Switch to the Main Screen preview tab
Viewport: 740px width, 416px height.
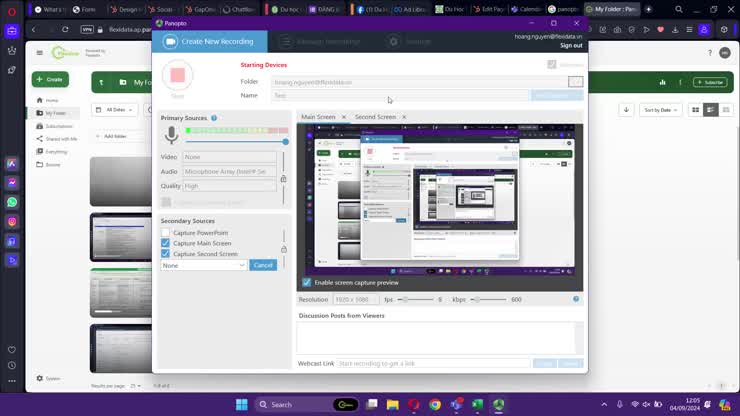pyautogui.click(x=318, y=117)
